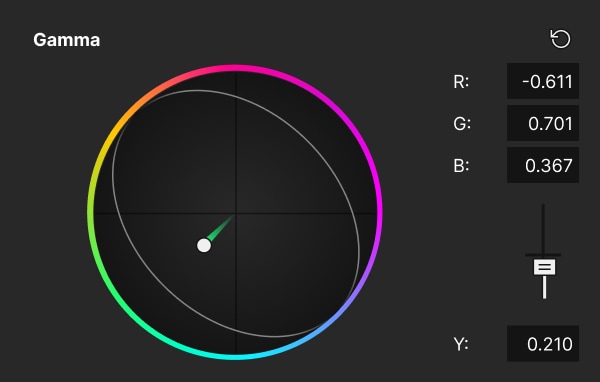The image size is (600, 382).
Task: Click the Gamma panel title
Action: [67, 40]
